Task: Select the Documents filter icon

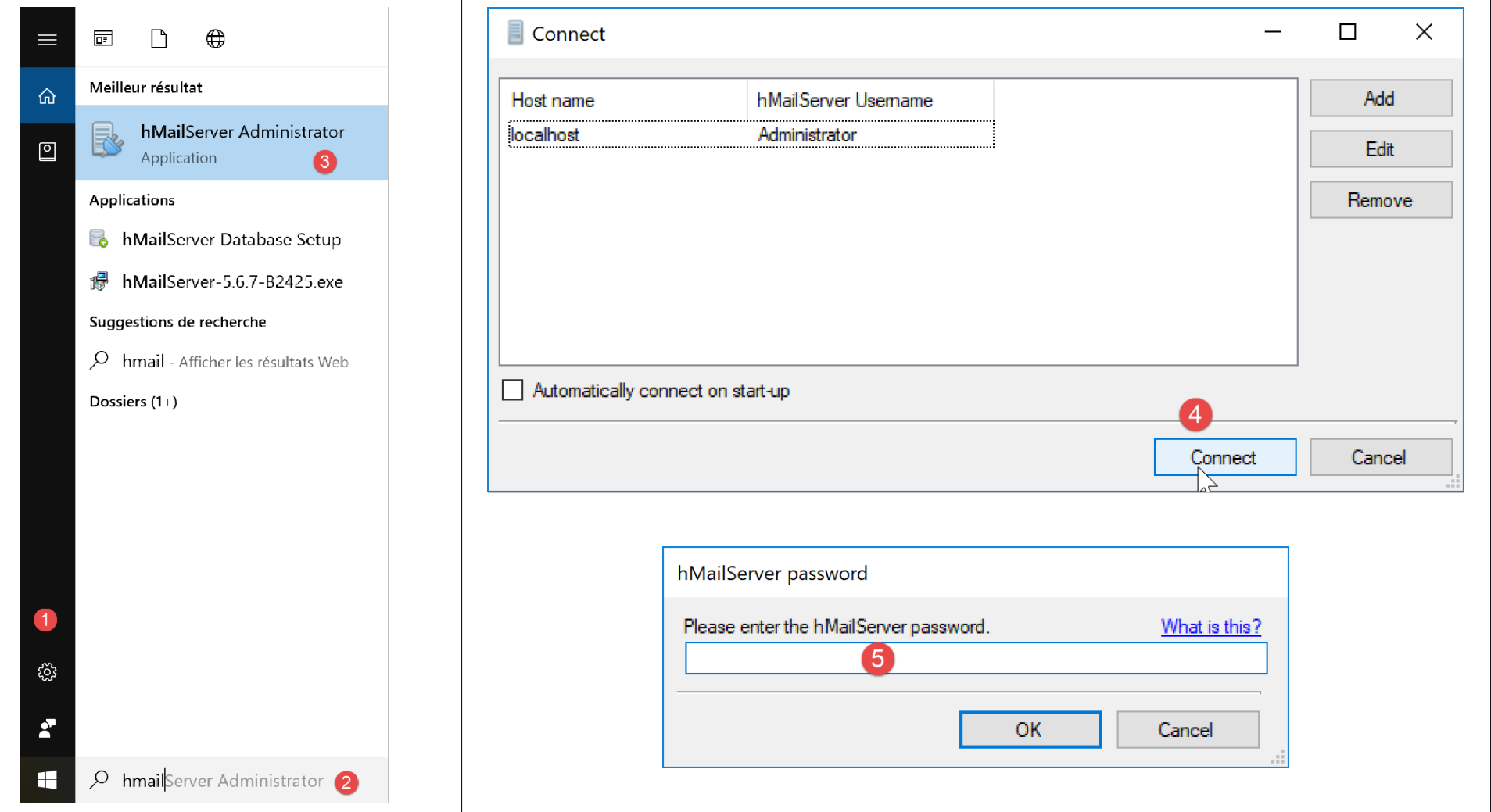Action: pos(159,38)
